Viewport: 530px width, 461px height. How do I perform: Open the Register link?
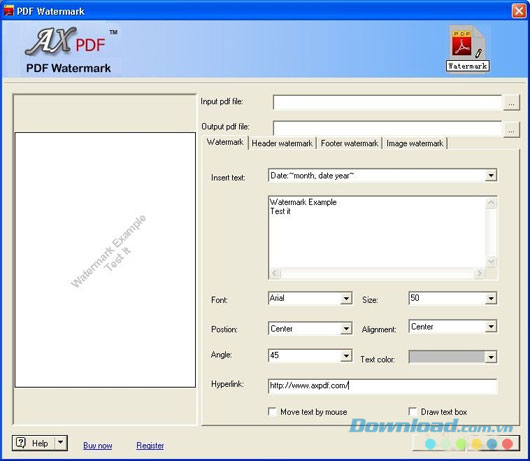150,445
